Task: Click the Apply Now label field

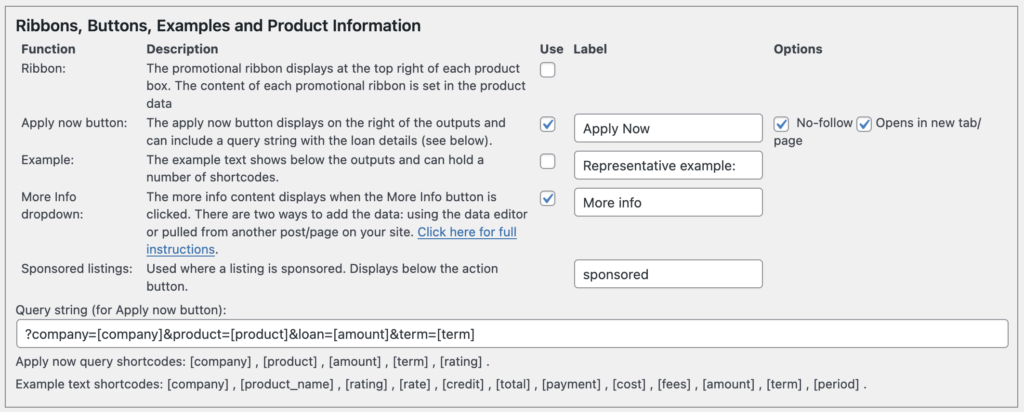Action: 668,129
